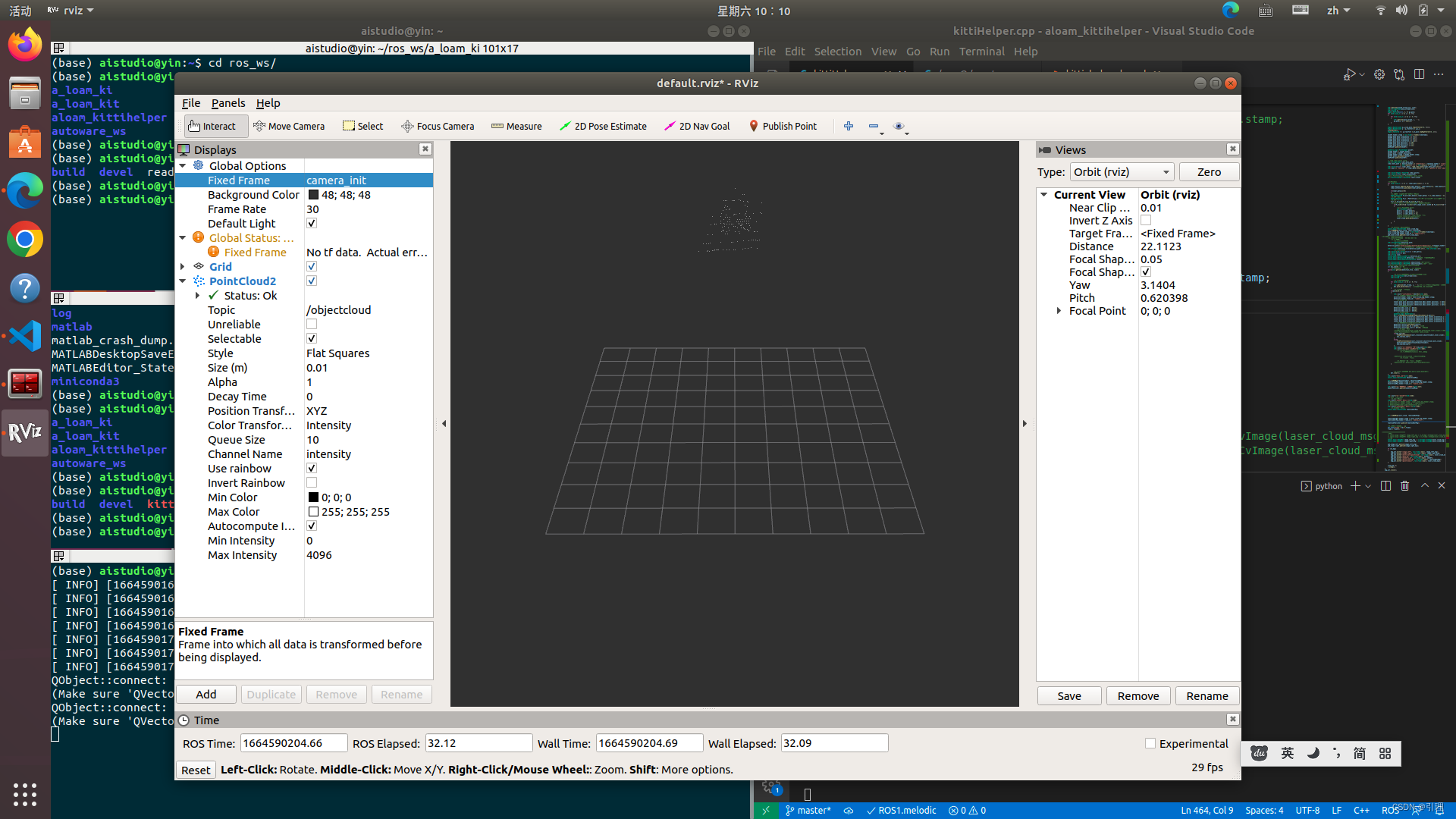Click the blue plus add-tool icon
This screenshot has height=819, width=1456.
849,126
